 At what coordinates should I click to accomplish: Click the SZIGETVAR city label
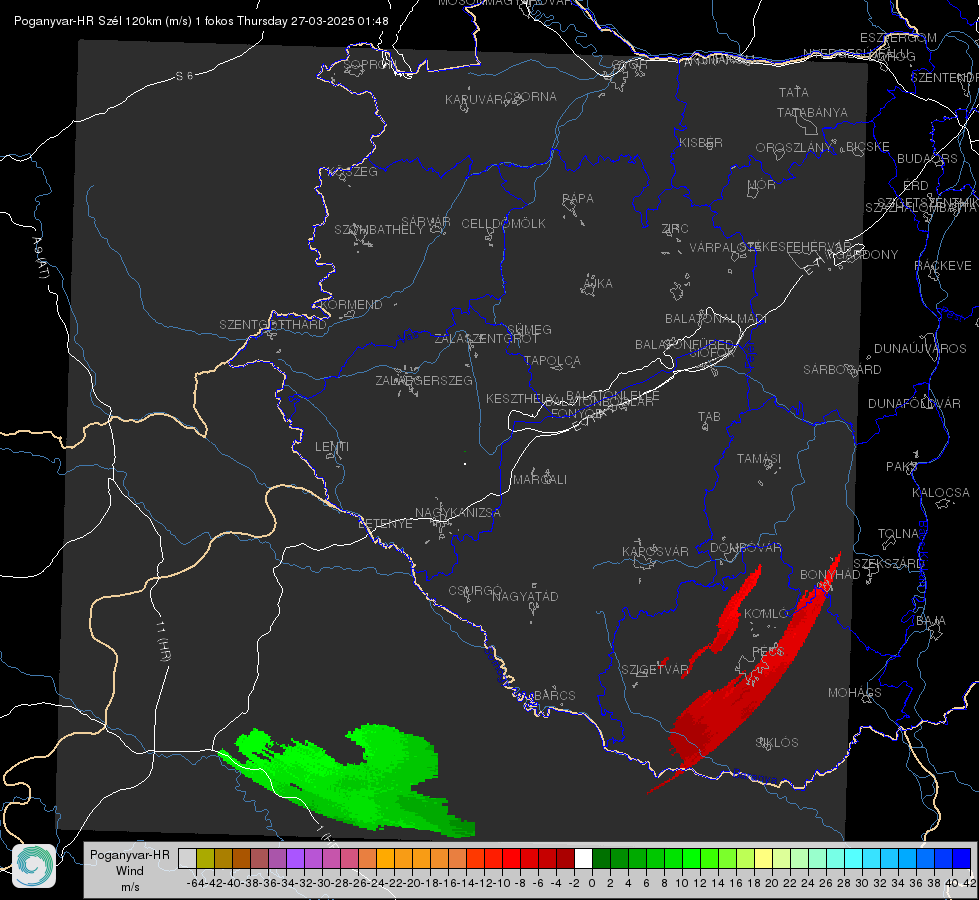click(654, 669)
